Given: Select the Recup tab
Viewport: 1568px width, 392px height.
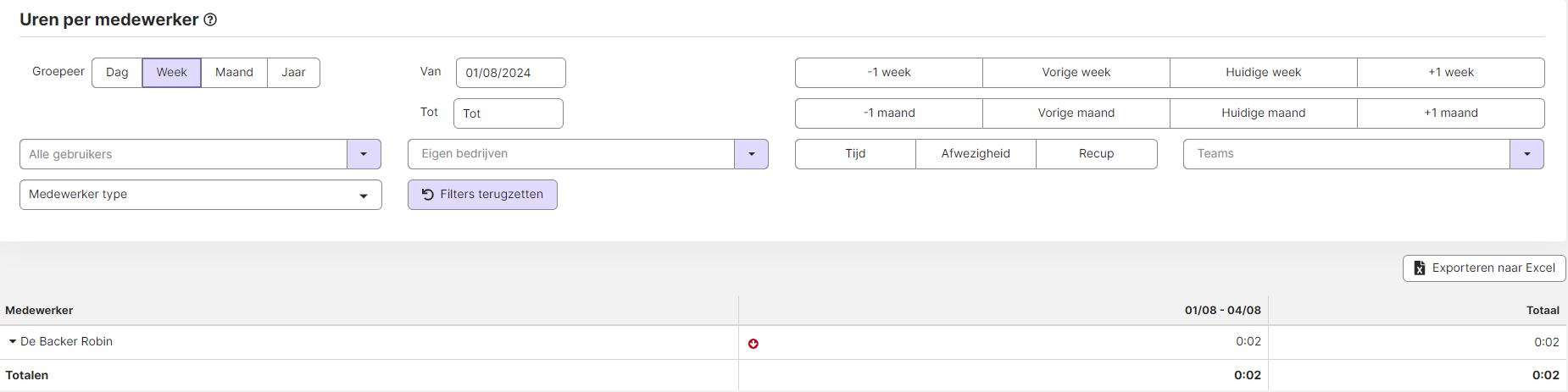Looking at the screenshot, I should pyautogui.click(x=1097, y=154).
